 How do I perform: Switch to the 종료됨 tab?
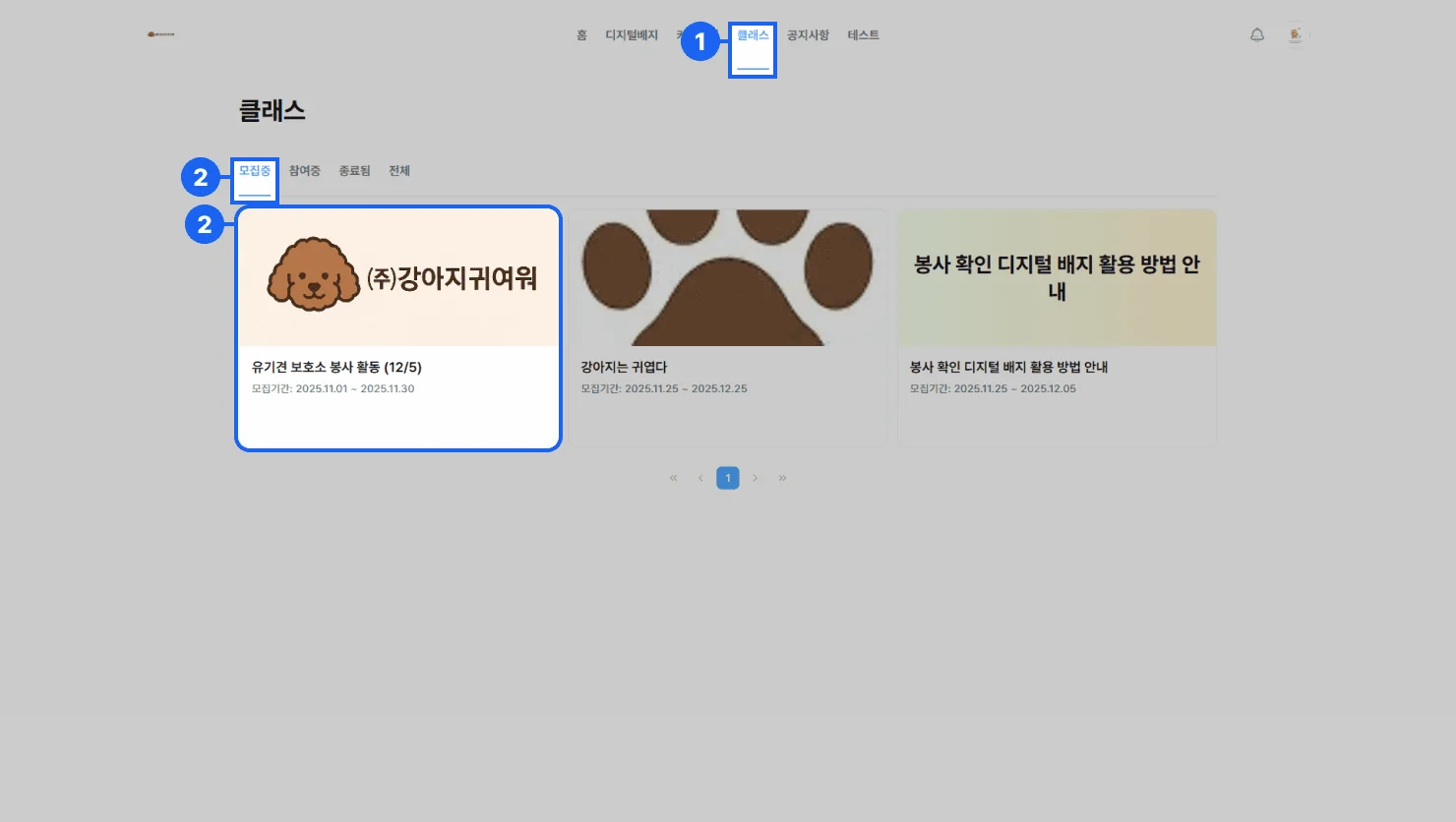[354, 171]
